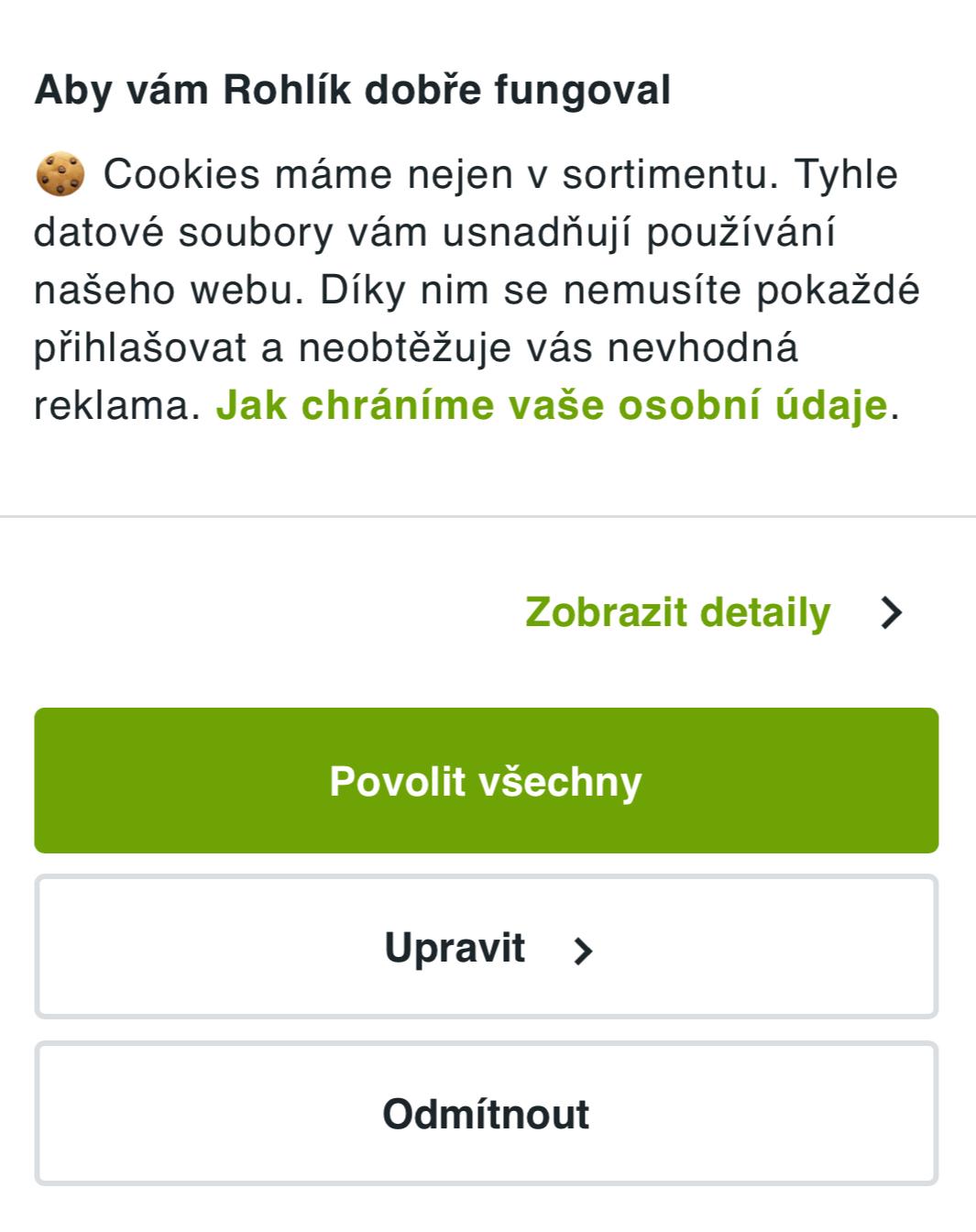Click the arrow icon inside Upravit button

click(583, 951)
